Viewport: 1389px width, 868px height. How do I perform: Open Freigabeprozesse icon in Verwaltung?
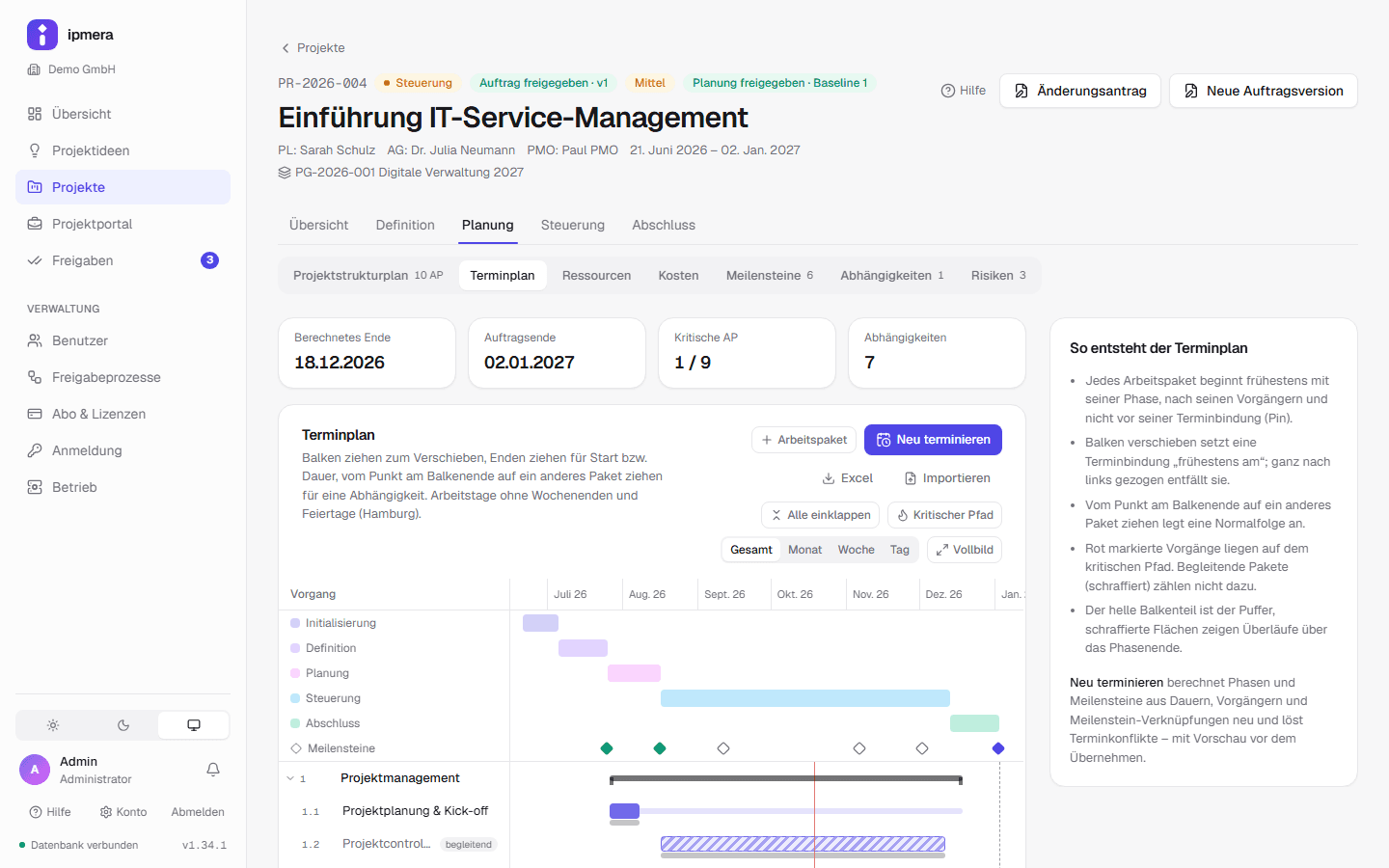click(35, 377)
